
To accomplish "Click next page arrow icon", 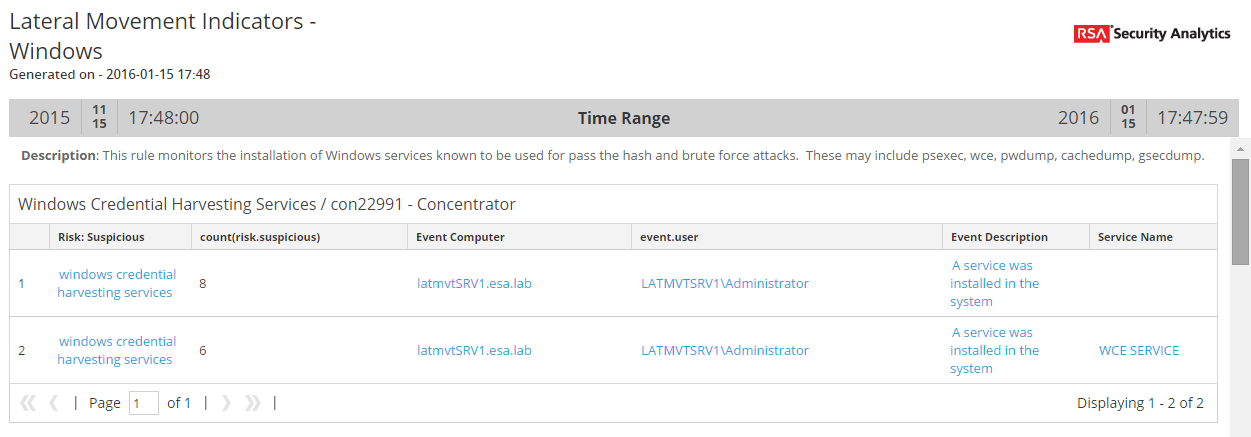I will click(x=226, y=403).
